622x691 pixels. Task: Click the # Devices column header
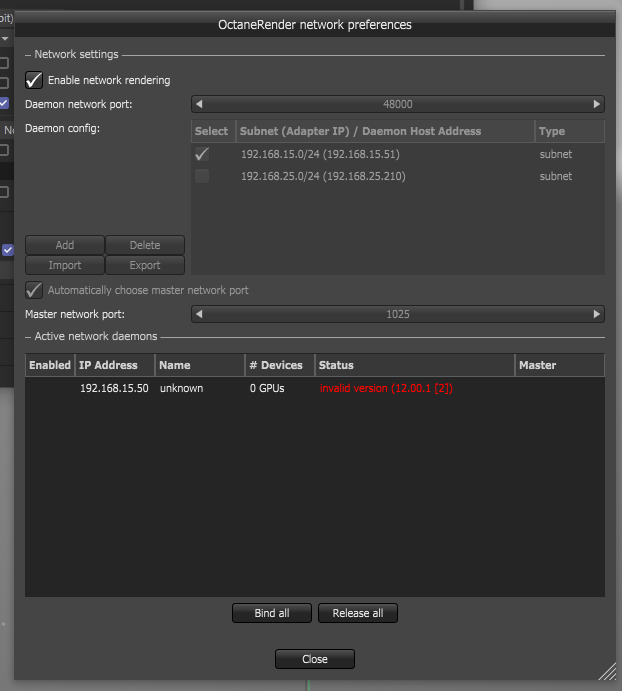tap(280, 365)
